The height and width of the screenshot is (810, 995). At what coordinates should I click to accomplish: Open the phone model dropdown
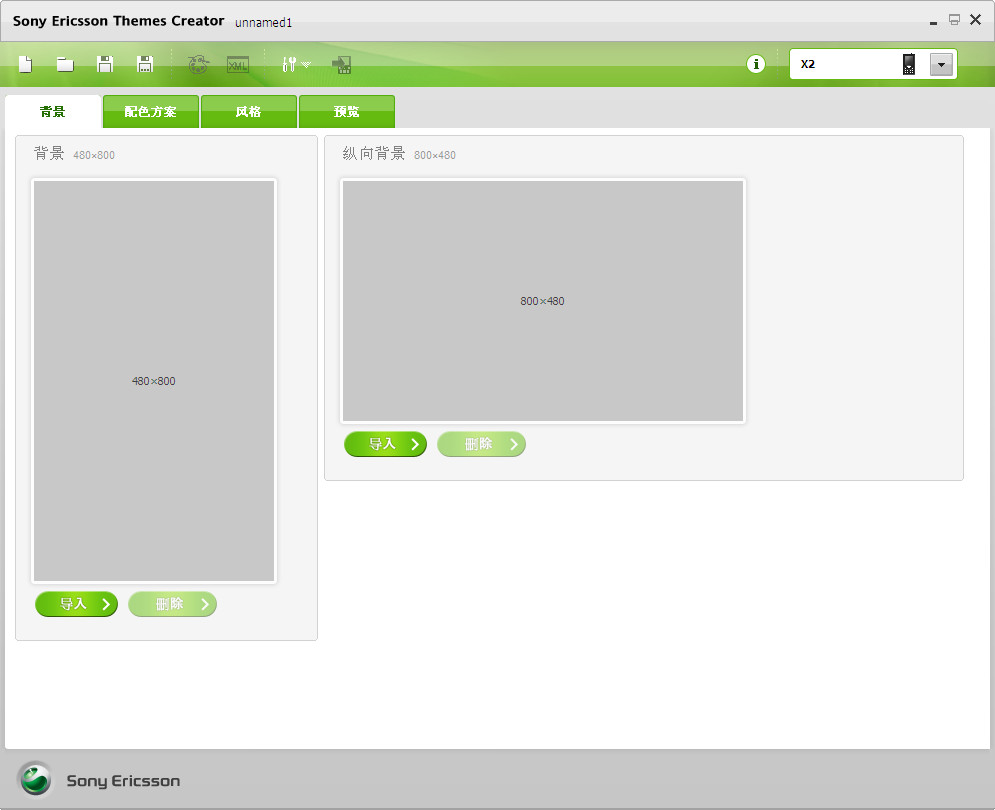[x=940, y=63]
